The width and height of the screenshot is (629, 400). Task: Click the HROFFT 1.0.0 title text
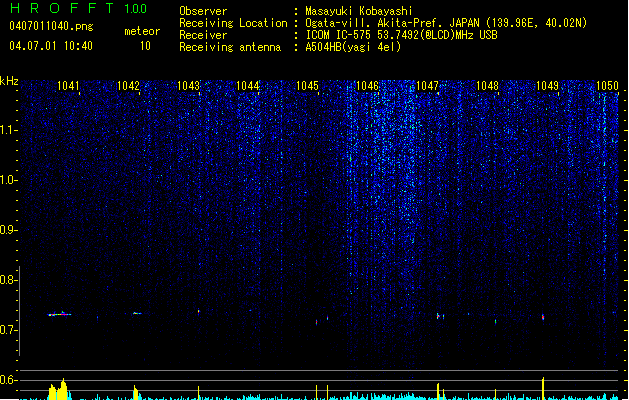[78, 8]
